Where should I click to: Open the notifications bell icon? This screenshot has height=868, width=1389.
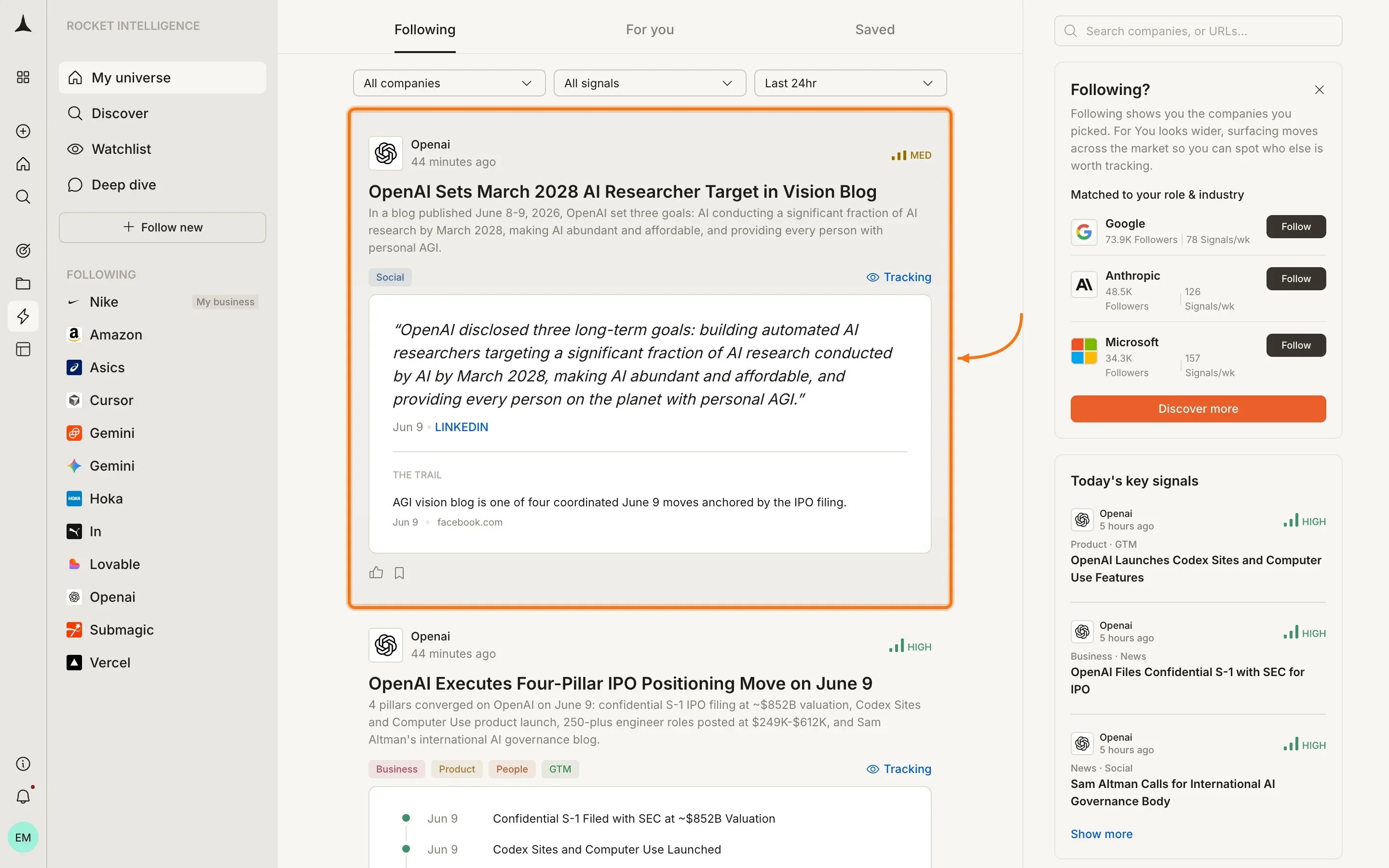click(23, 796)
